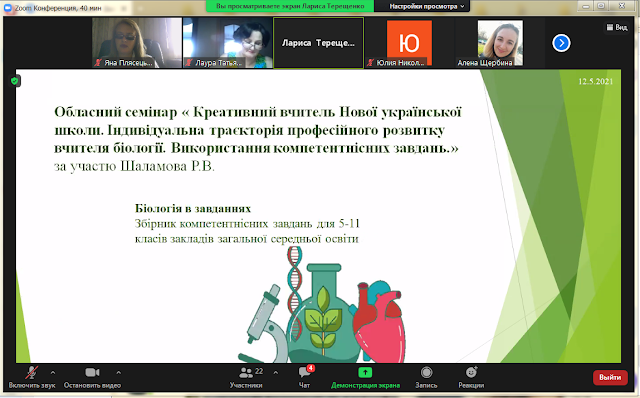Open the Участники participants panel
The image size is (640, 398).
(x=246, y=377)
